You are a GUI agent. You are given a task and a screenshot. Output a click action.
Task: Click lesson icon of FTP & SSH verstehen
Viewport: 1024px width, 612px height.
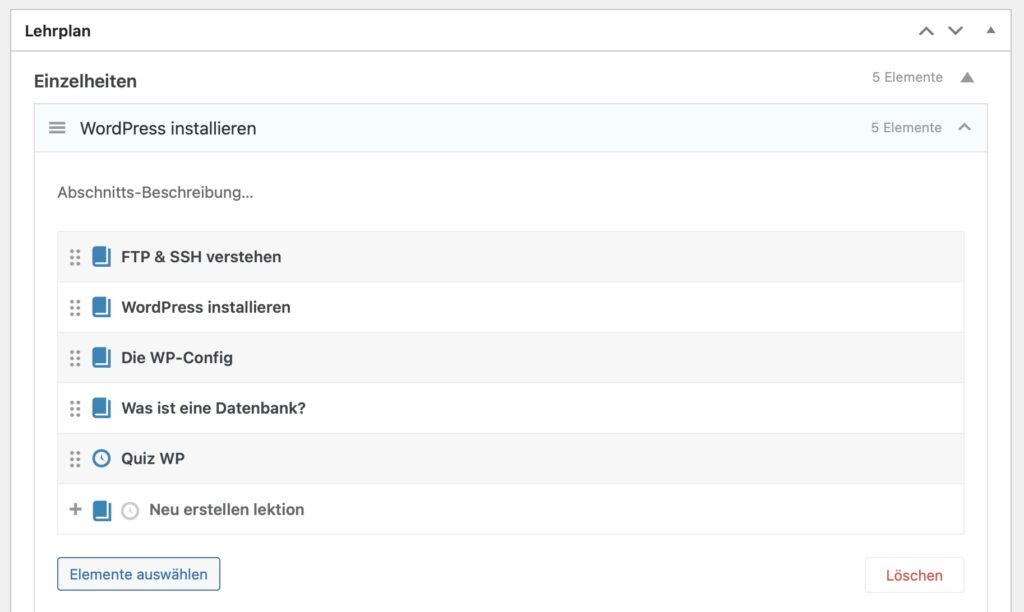(101, 257)
